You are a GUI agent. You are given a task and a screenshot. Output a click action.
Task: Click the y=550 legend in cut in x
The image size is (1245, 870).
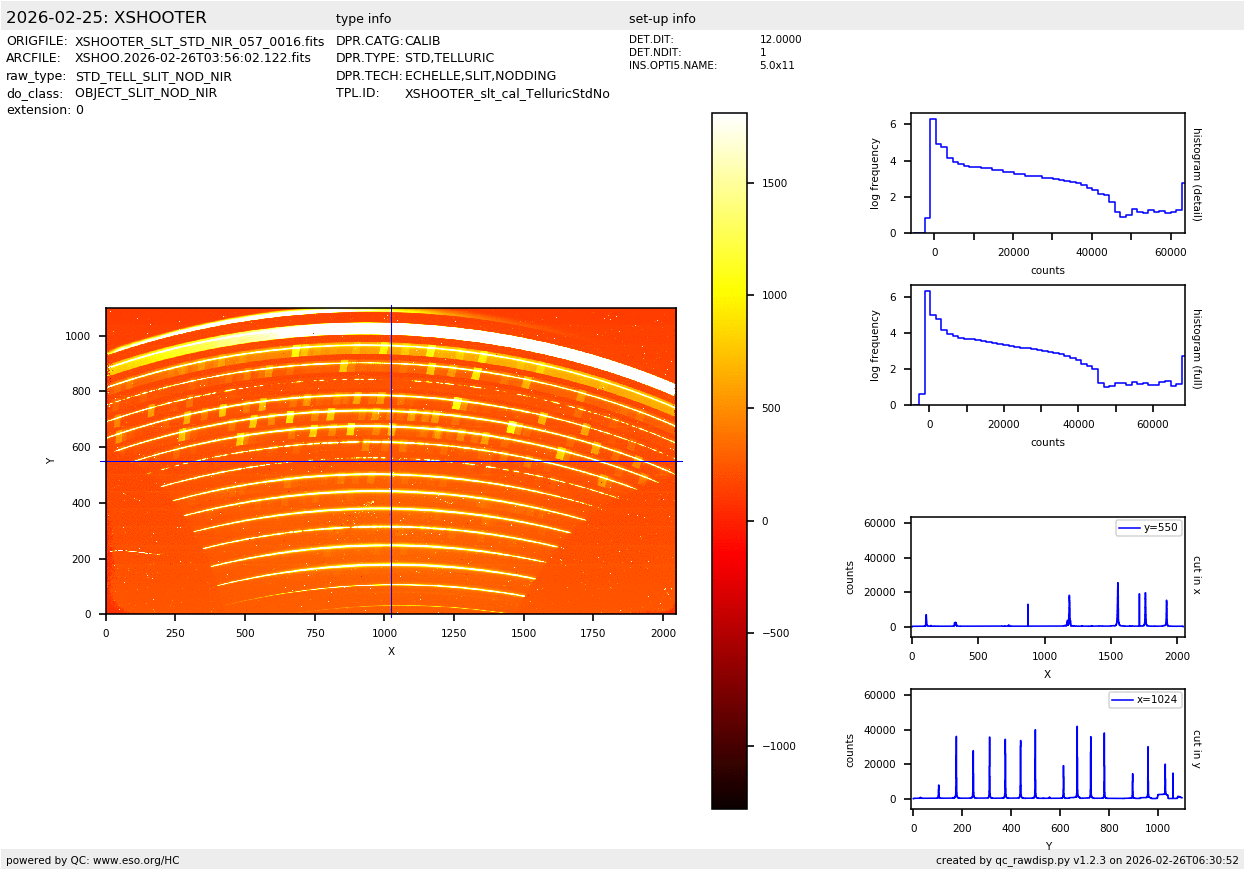(x=1148, y=528)
